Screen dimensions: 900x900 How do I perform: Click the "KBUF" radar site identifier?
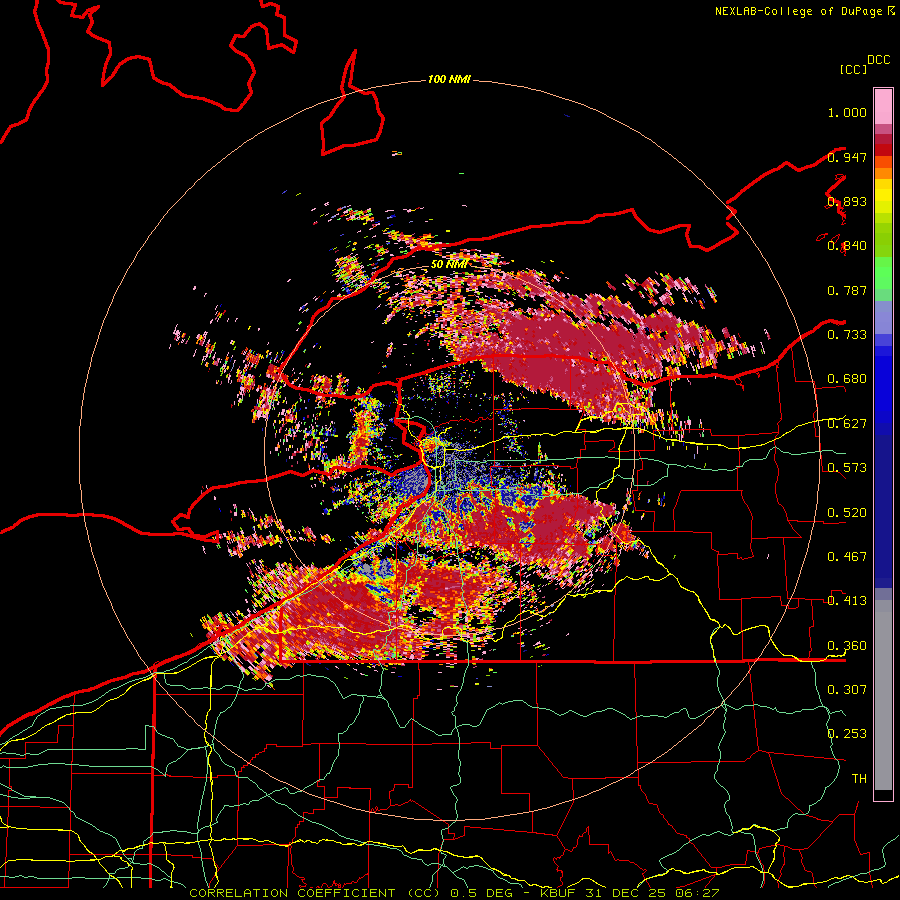560,893
